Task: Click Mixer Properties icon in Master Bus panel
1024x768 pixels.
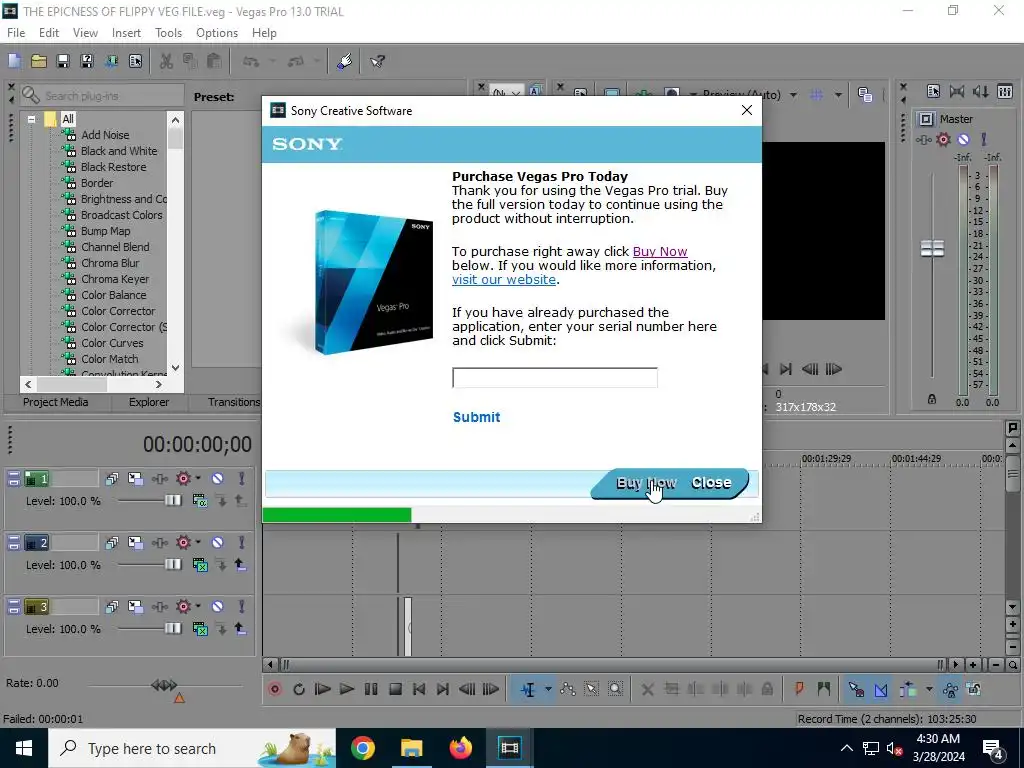Action: pyautogui.click(x=933, y=91)
